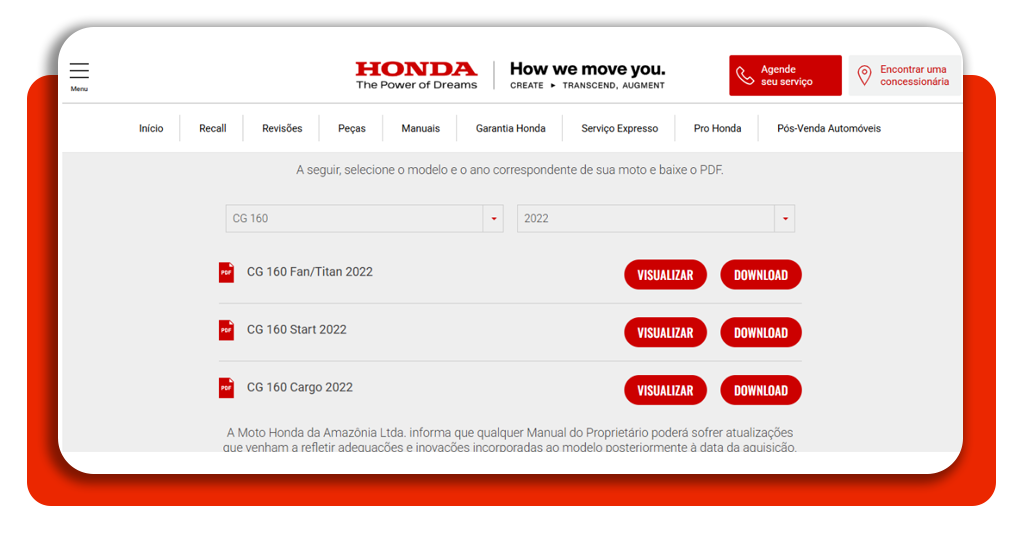Open the Garantia Honda nav item
This screenshot has width=1024, height=536.
coord(511,129)
